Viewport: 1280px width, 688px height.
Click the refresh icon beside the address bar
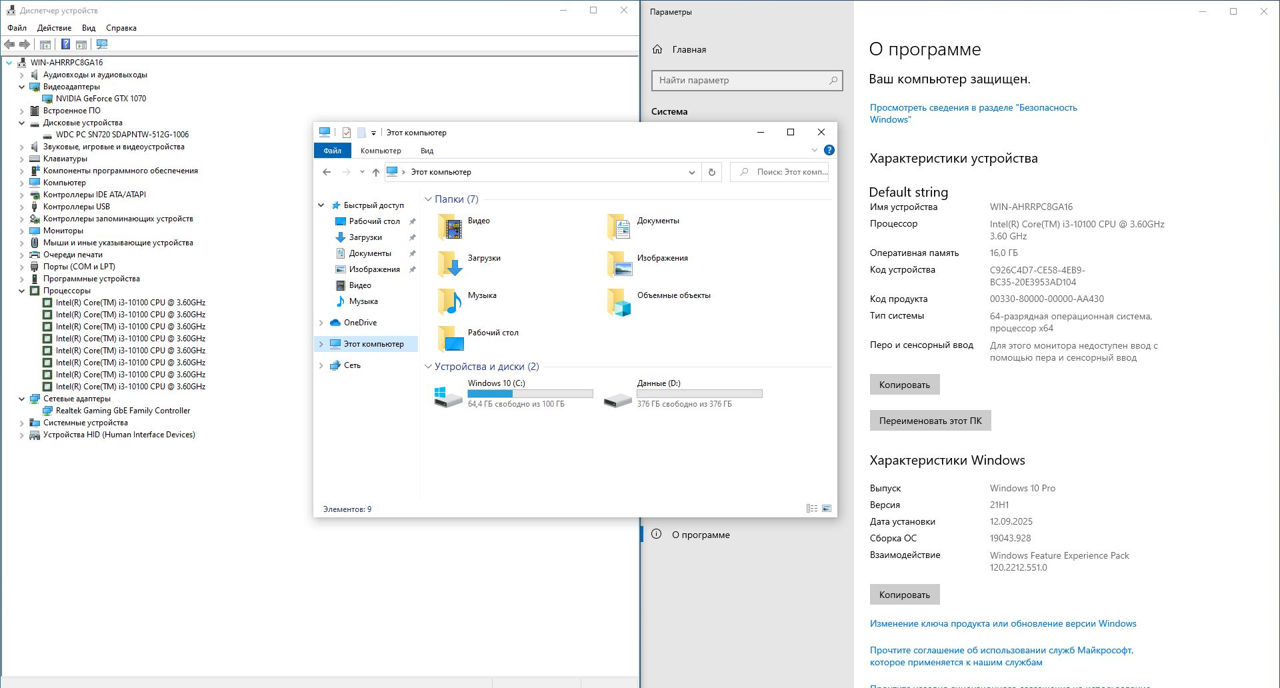tap(712, 172)
